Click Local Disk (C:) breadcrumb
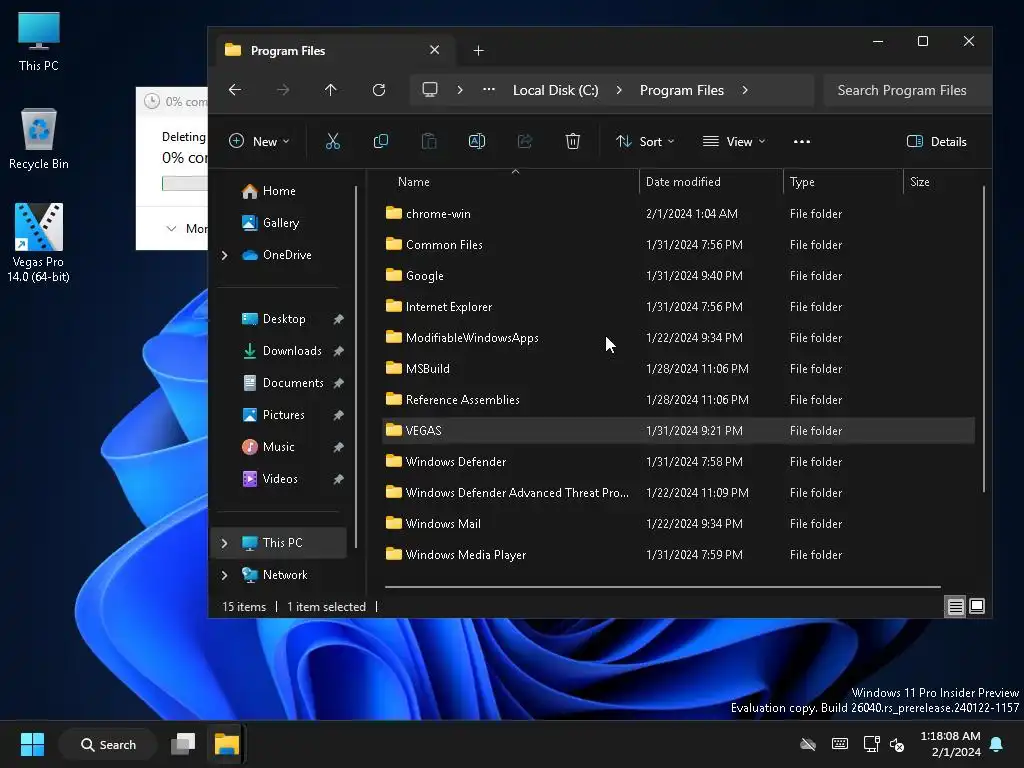 pos(555,90)
